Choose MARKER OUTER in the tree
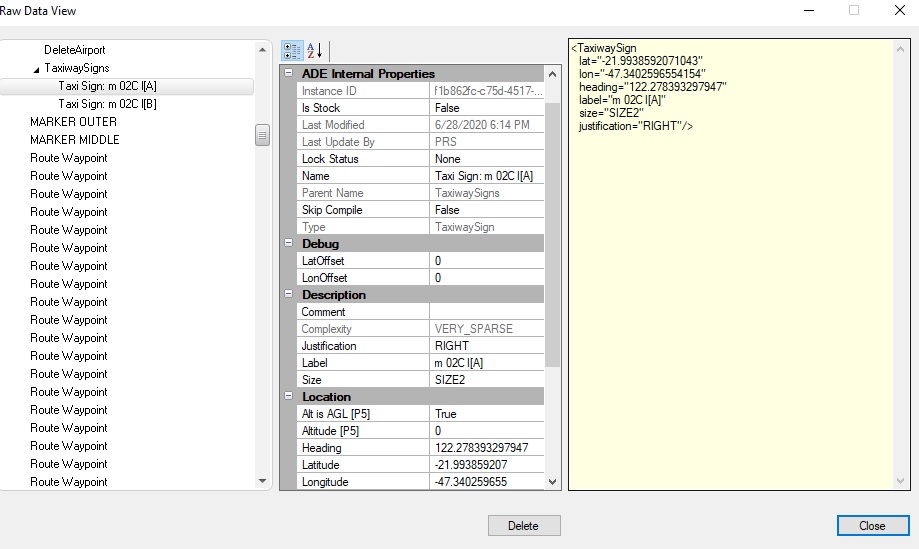919x549 pixels. point(73,122)
